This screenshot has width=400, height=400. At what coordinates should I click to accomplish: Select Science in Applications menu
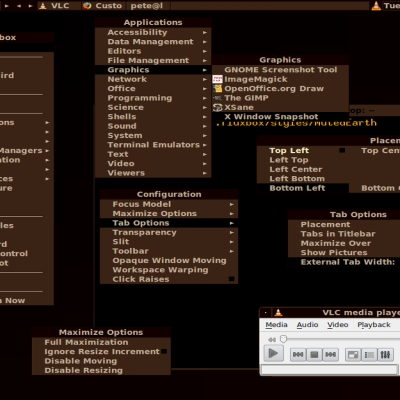pos(153,107)
